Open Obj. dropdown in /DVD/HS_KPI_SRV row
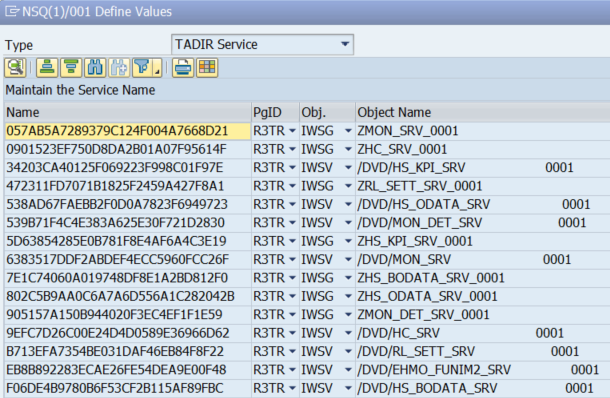Screen dimensions: 610x398 tap(348, 168)
